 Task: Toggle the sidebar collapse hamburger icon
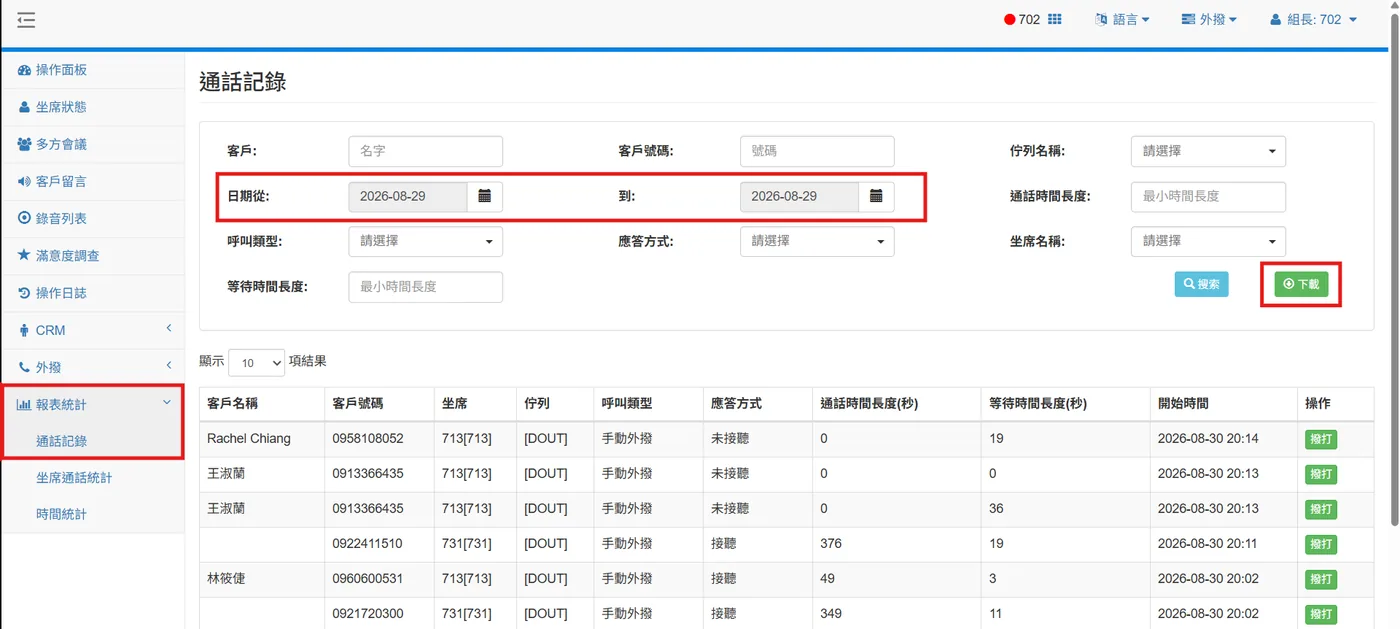click(25, 20)
